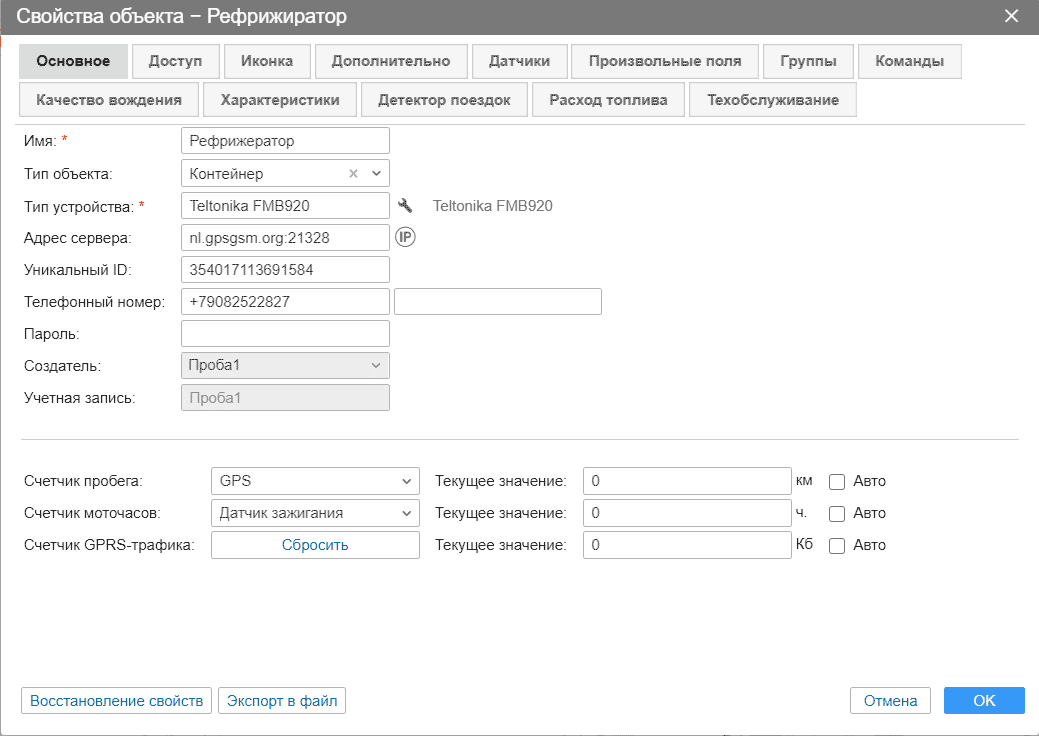This screenshot has width=1039, height=736.
Task: Click Восстановление свойств button
Action: pyautogui.click(x=117, y=700)
